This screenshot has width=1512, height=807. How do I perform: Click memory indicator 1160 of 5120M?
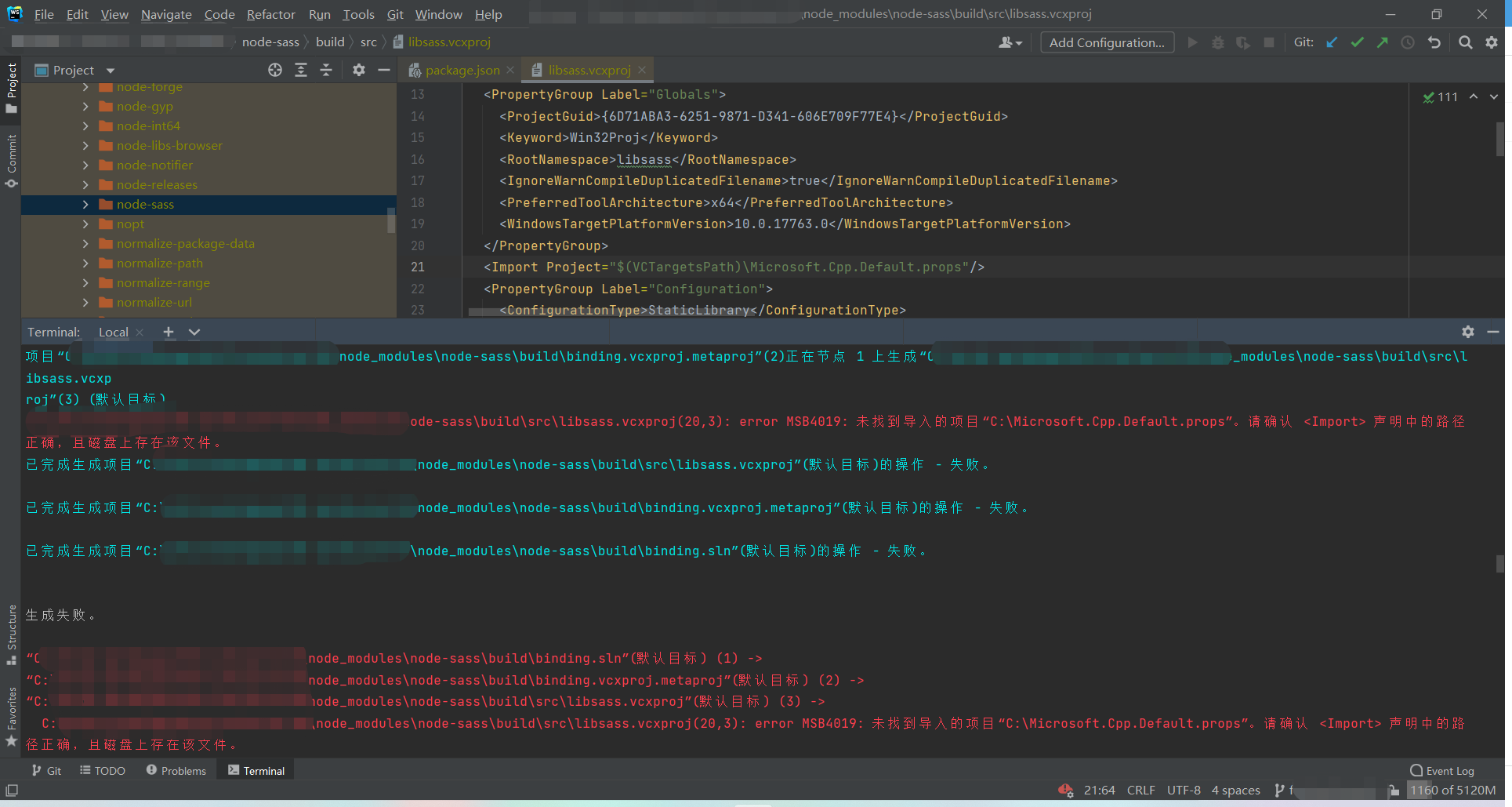tap(1453, 790)
